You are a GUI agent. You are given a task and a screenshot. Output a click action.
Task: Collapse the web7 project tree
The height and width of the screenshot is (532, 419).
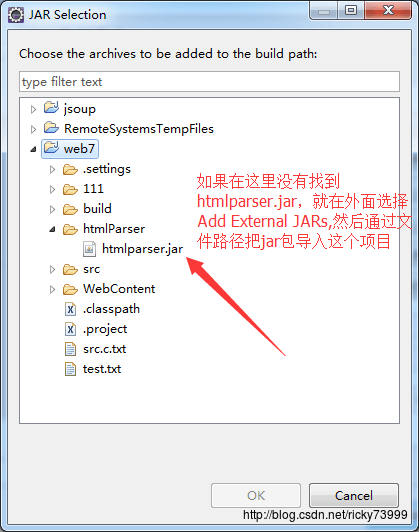click(33, 149)
